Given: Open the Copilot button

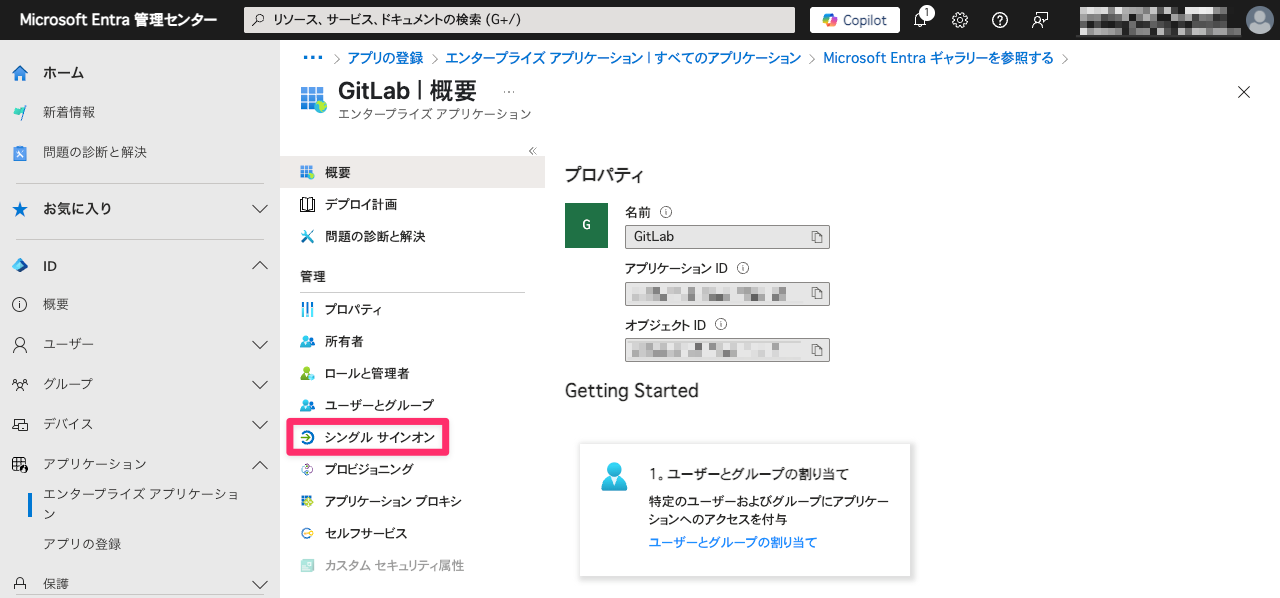Looking at the screenshot, I should point(854,20).
